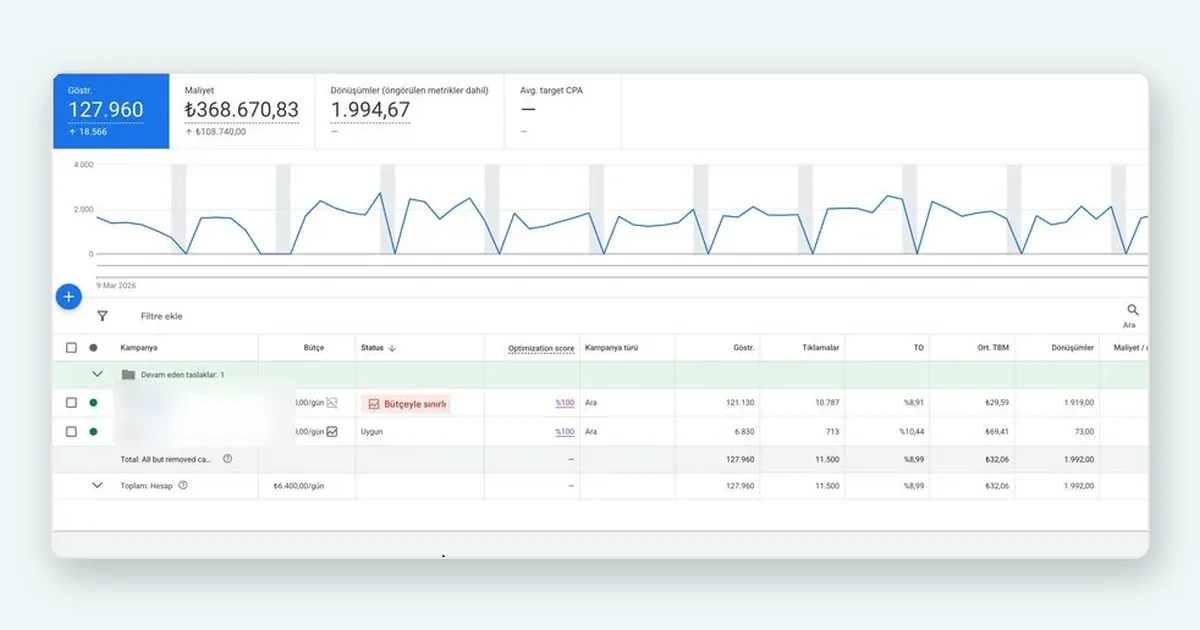Click the ₺108.740,00 cost change value

pyautogui.click(x=220, y=131)
